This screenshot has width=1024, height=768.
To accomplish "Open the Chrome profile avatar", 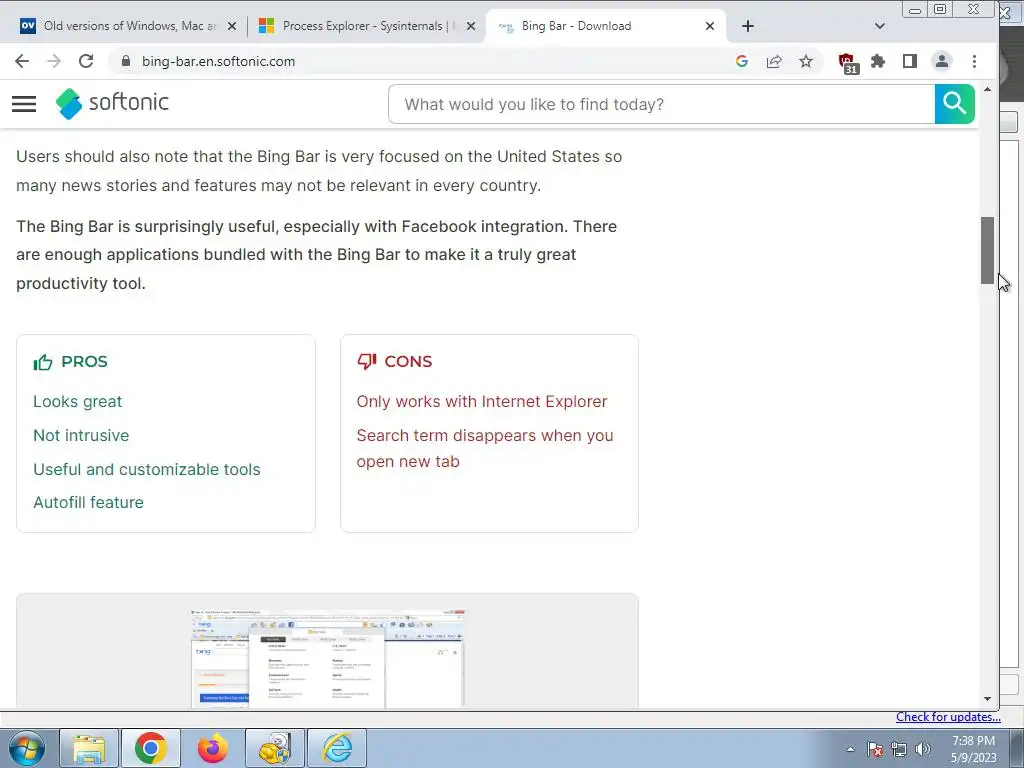I will pyautogui.click(x=942, y=61).
